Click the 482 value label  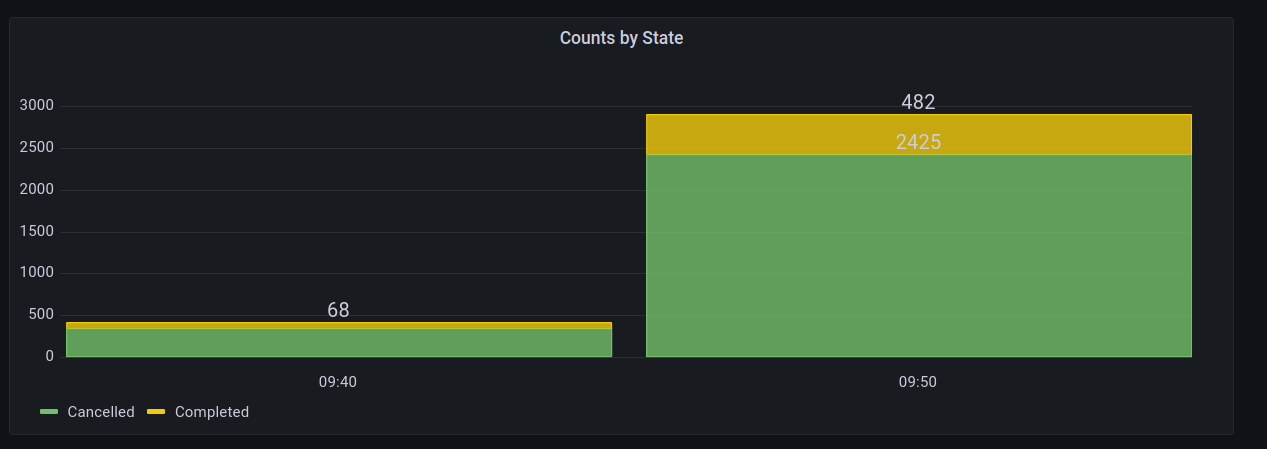[918, 102]
